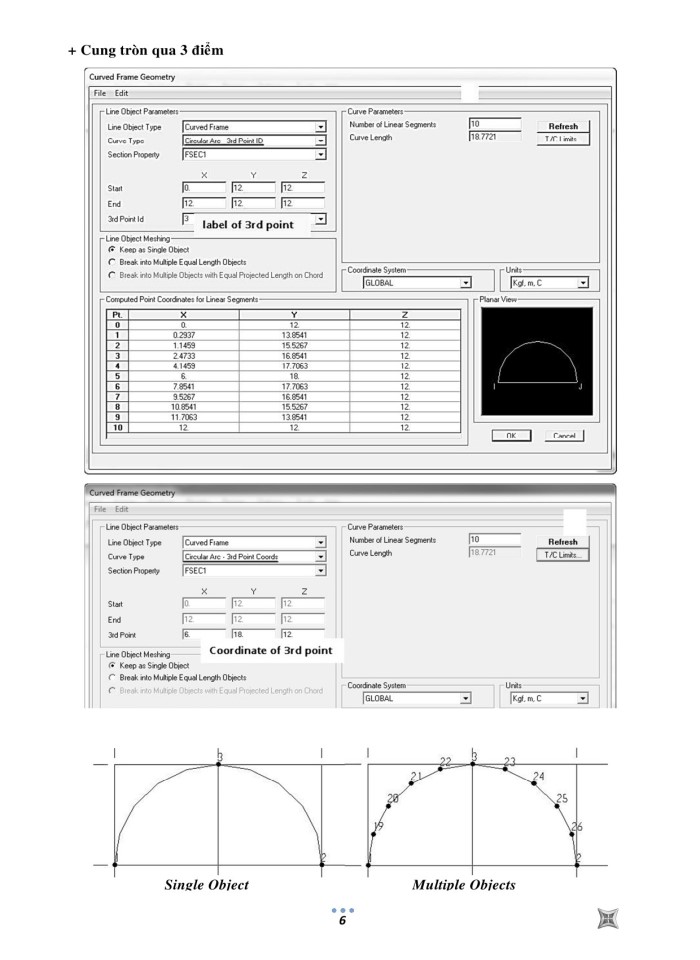Select Break into Multiple Equal Length Objects, upper dialog
The height and width of the screenshot is (960, 700).
pos(112,261)
